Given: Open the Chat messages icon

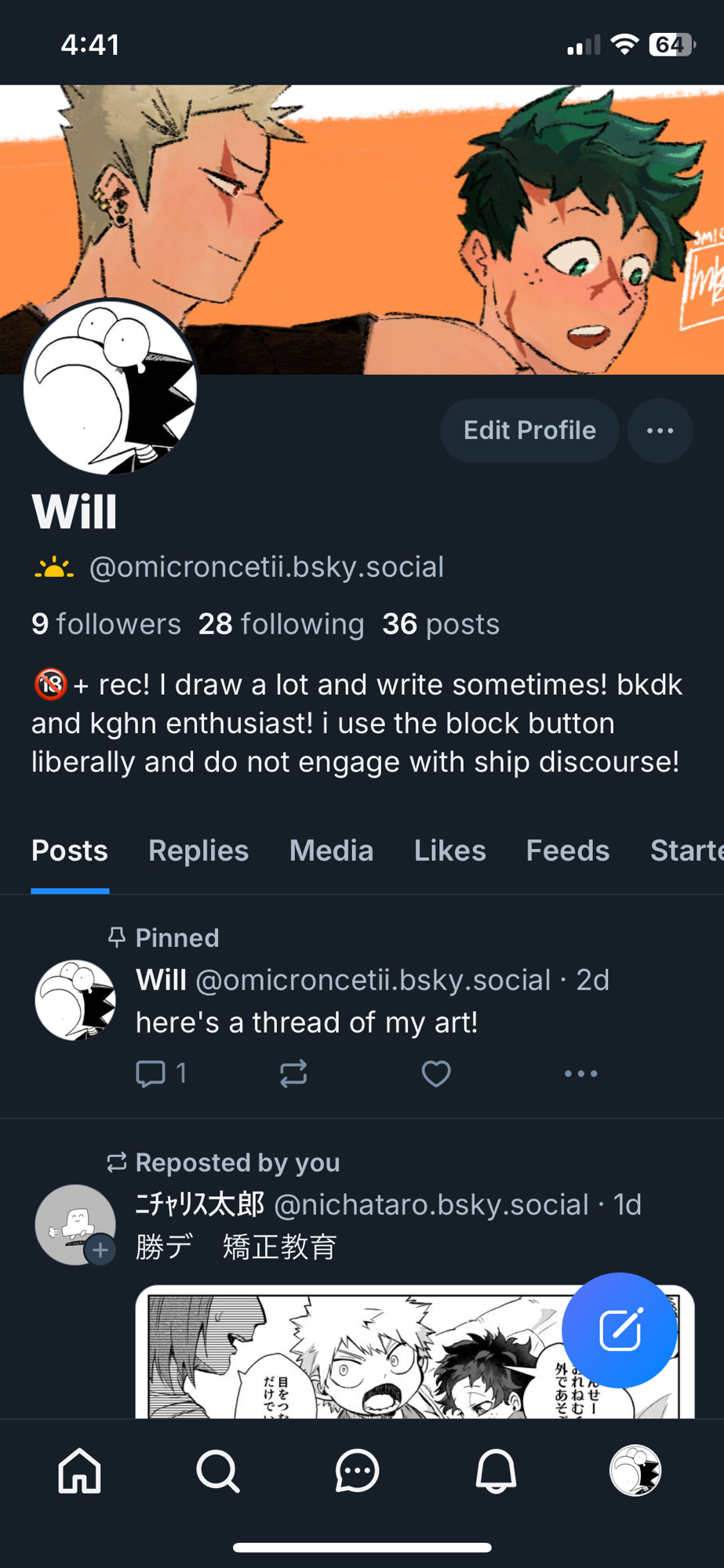Looking at the screenshot, I should pyautogui.click(x=357, y=1470).
